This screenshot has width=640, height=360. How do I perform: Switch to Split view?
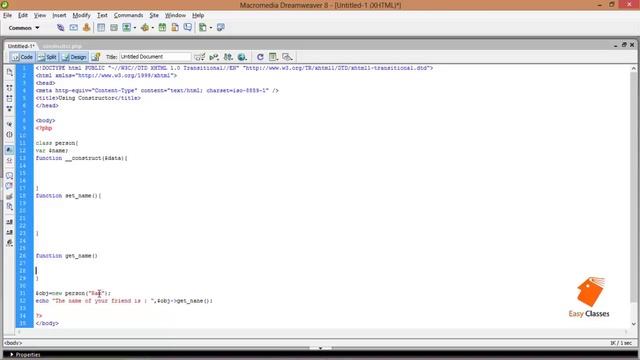tap(47, 57)
